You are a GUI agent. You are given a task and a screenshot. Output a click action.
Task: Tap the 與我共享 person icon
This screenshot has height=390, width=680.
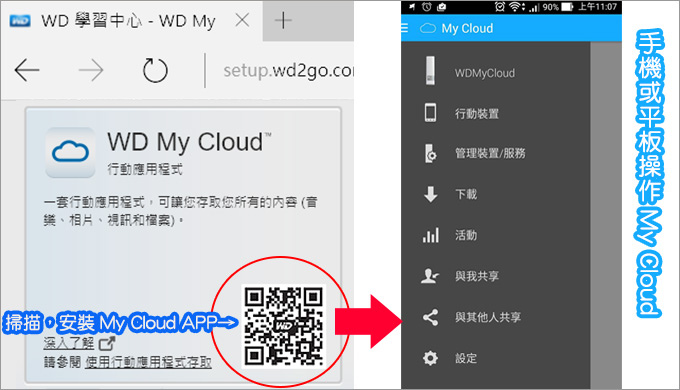click(x=430, y=276)
